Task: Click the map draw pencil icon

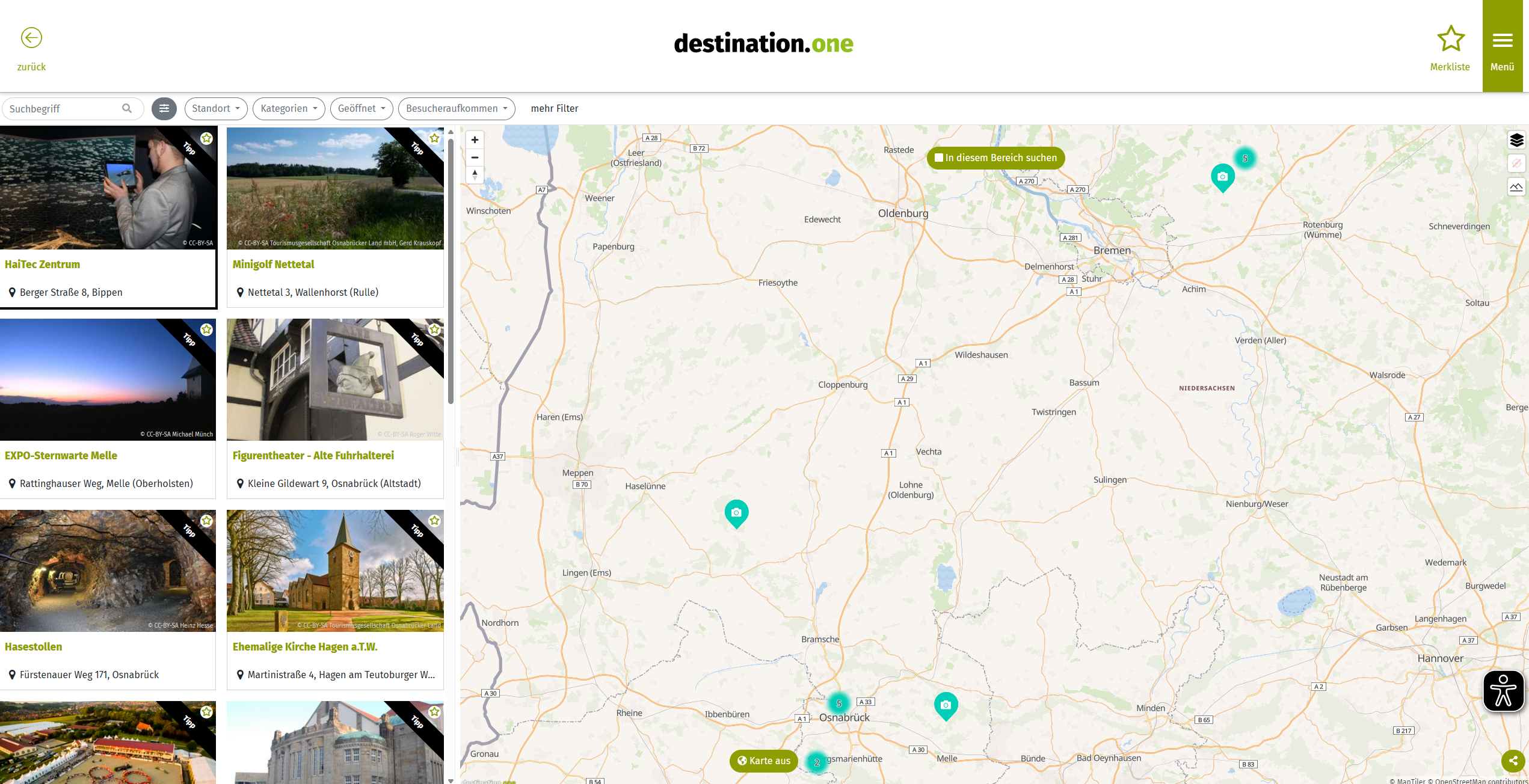Action: [x=1516, y=163]
